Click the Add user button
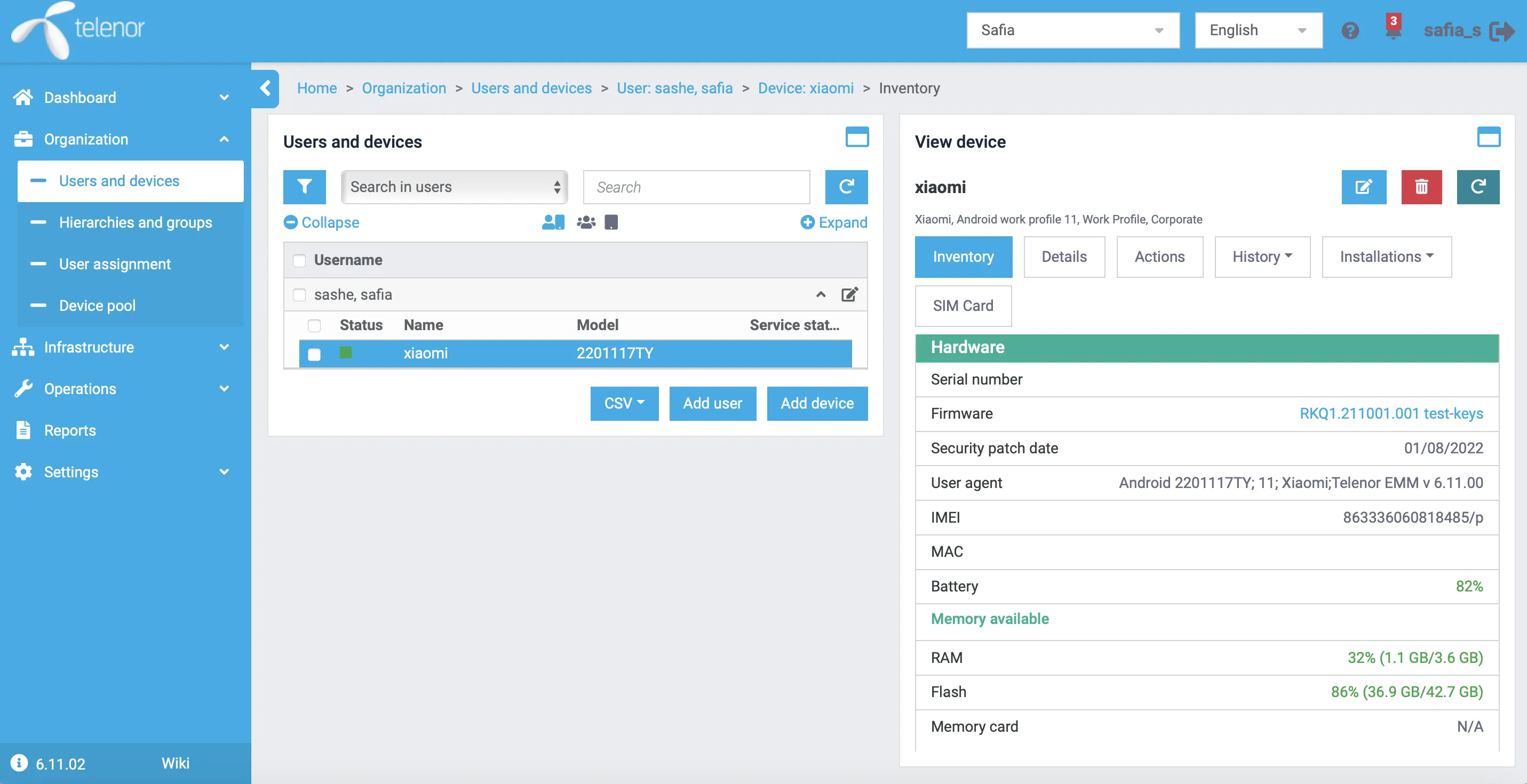The width and height of the screenshot is (1527, 784). point(712,404)
